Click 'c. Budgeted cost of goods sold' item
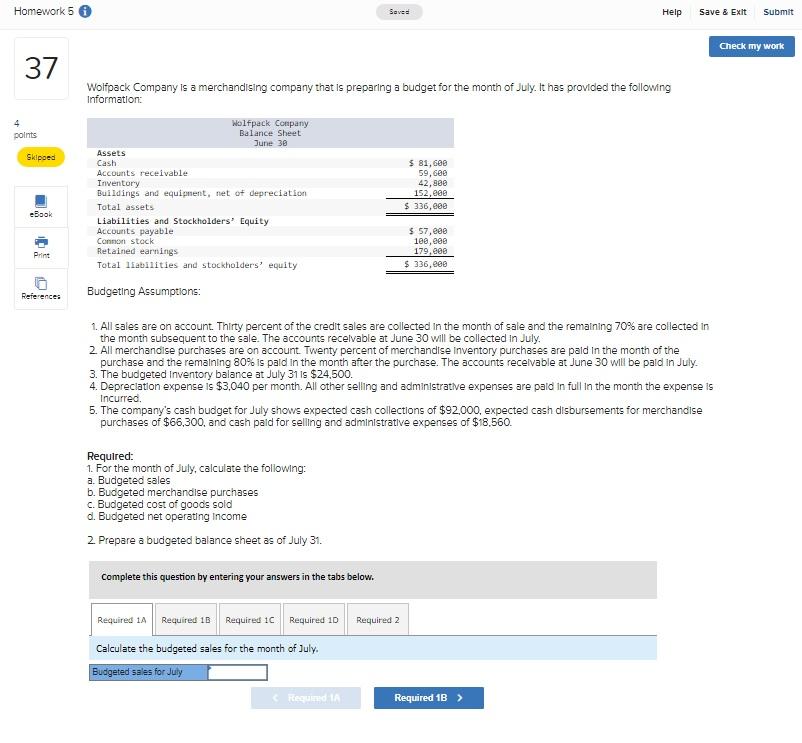802x743 pixels. (160, 504)
